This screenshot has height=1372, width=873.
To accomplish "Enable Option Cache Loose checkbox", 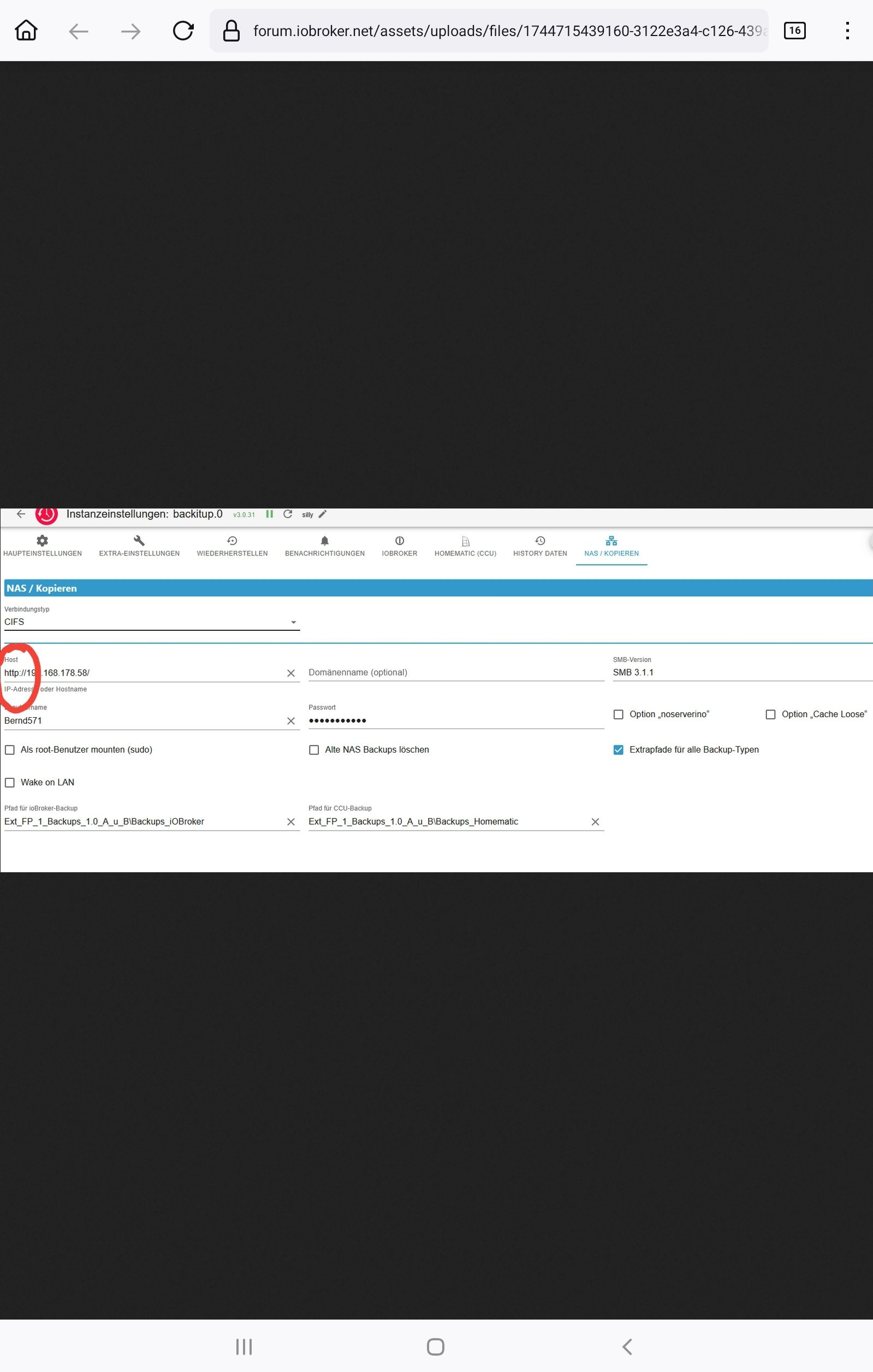I will (x=770, y=714).
